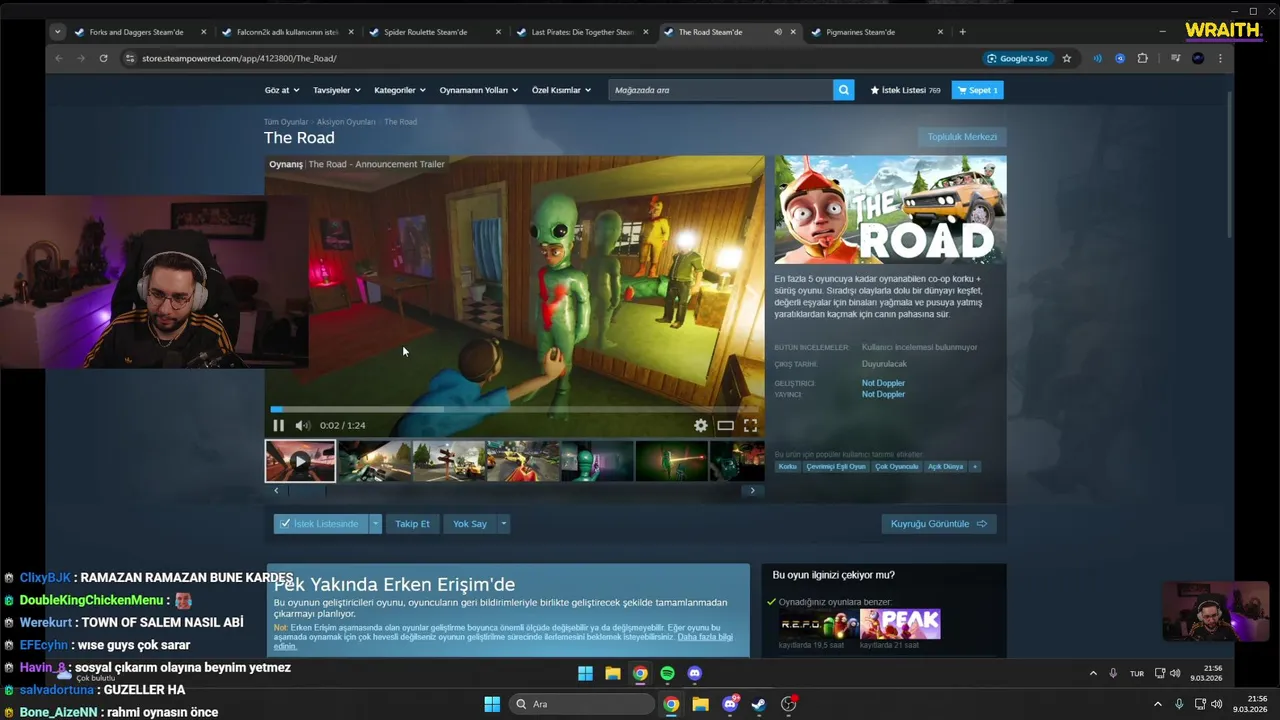Image resolution: width=1280 pixels, height=720 pixels.
Task: Open the trailer in fullscreen
Action: (750, 425)
